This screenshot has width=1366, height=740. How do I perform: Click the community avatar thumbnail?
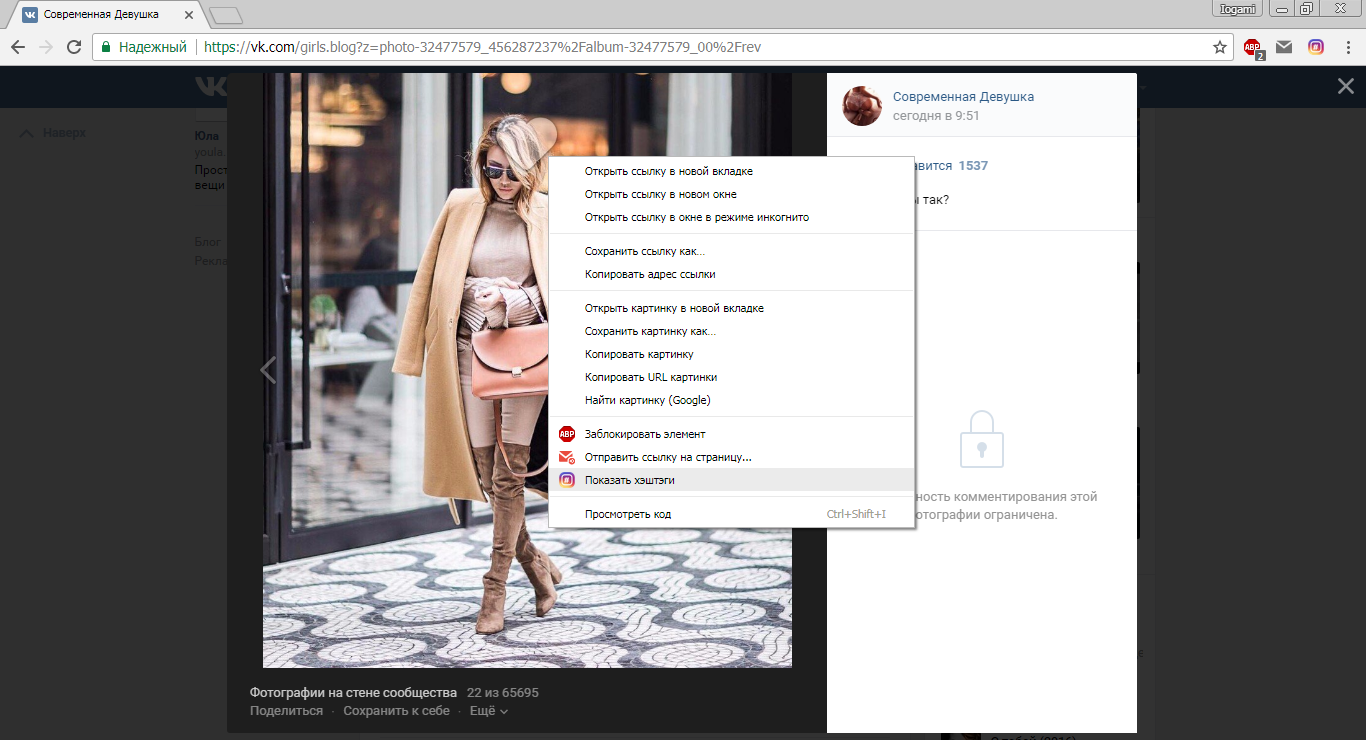pos(862,106)
